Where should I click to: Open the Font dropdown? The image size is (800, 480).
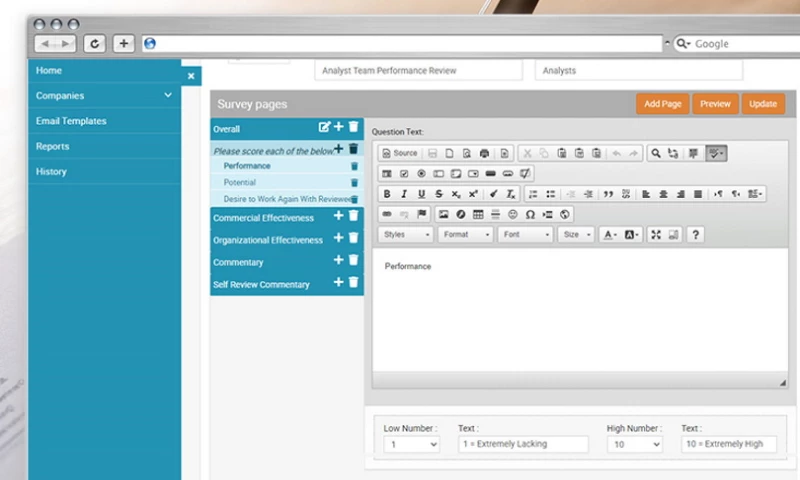click(x=526, y=235)
